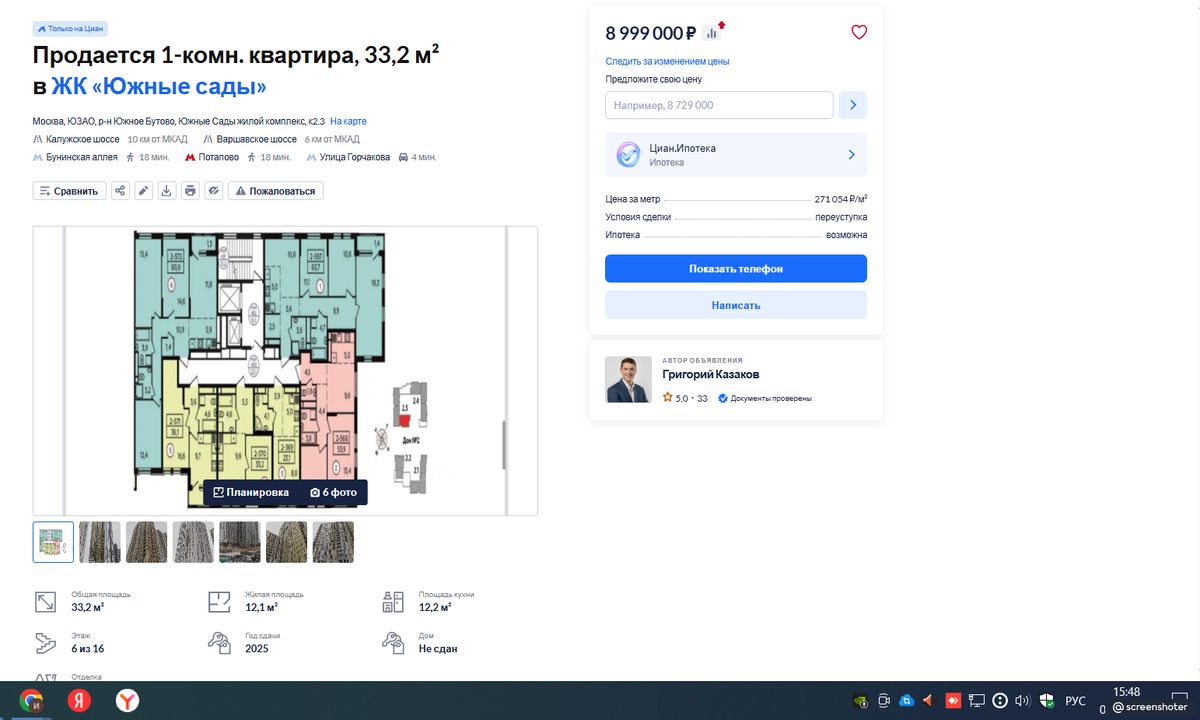Click the Только на Циан badge
Image resolution: width=1200 pixels, height=720 pixels.
[x=70, y=28]
